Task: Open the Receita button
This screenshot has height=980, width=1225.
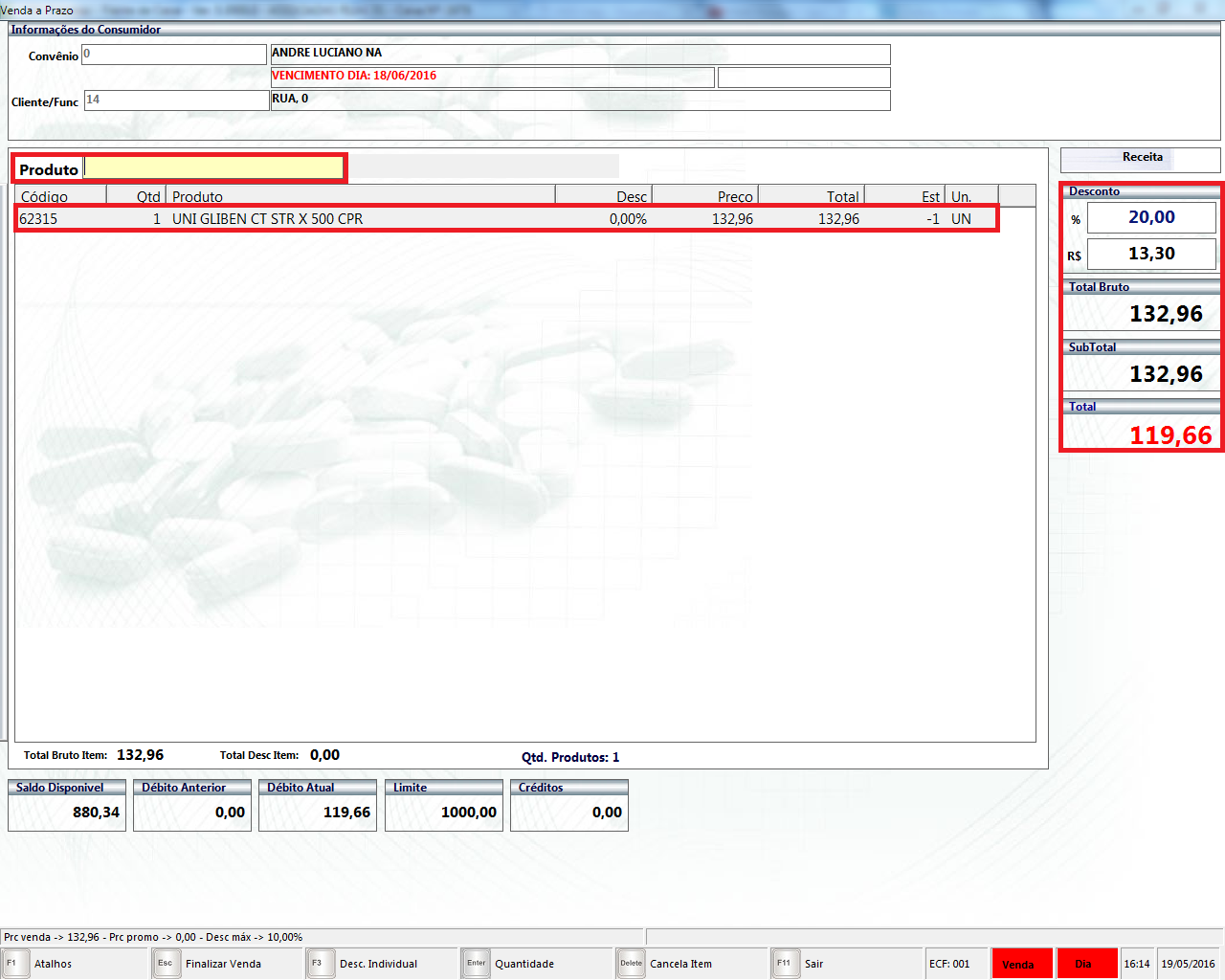Action: click(1141, 159)
